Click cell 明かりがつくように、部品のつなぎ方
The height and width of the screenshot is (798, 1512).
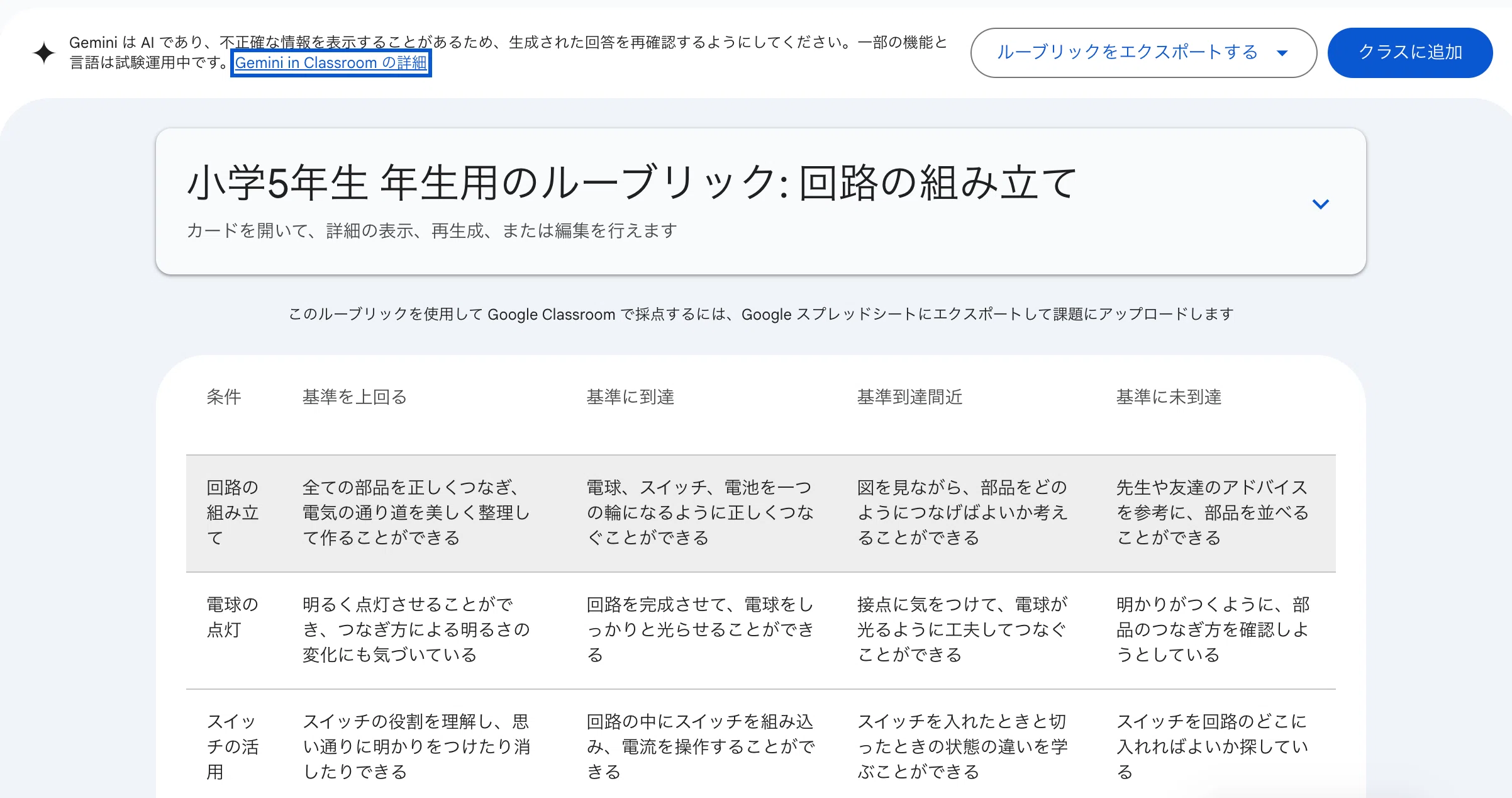click(x=1213, y=629)
